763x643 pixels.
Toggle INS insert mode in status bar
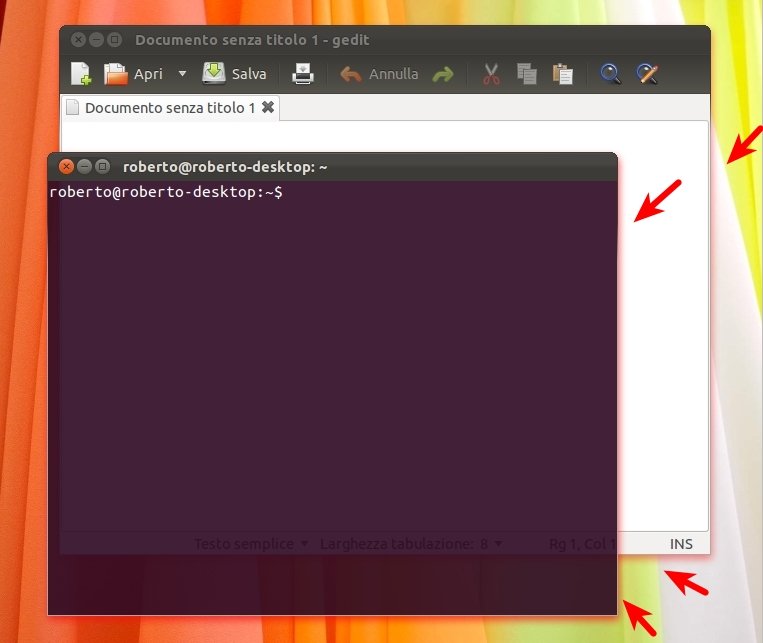[681, 544]
